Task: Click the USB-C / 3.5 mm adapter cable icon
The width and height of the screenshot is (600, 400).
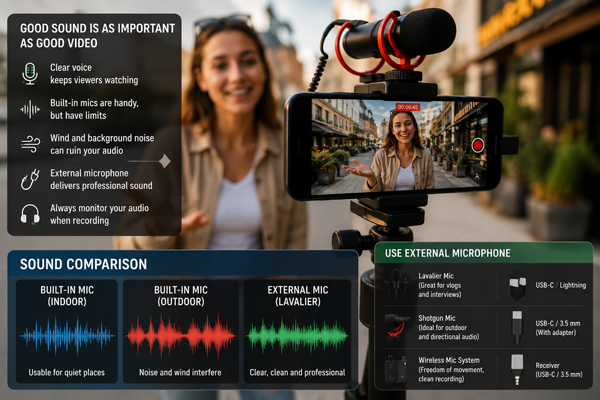Action: click(x=517, y=327)
